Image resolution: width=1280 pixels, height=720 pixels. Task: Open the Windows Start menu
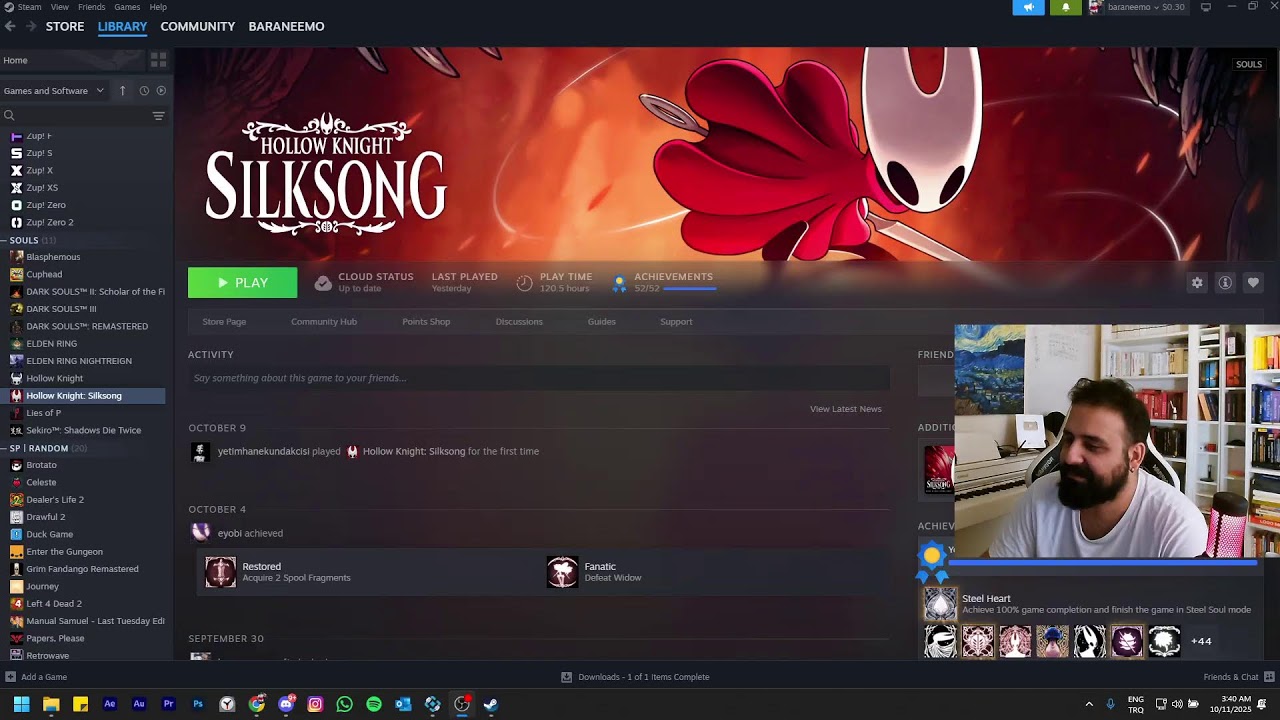[21, 704]
